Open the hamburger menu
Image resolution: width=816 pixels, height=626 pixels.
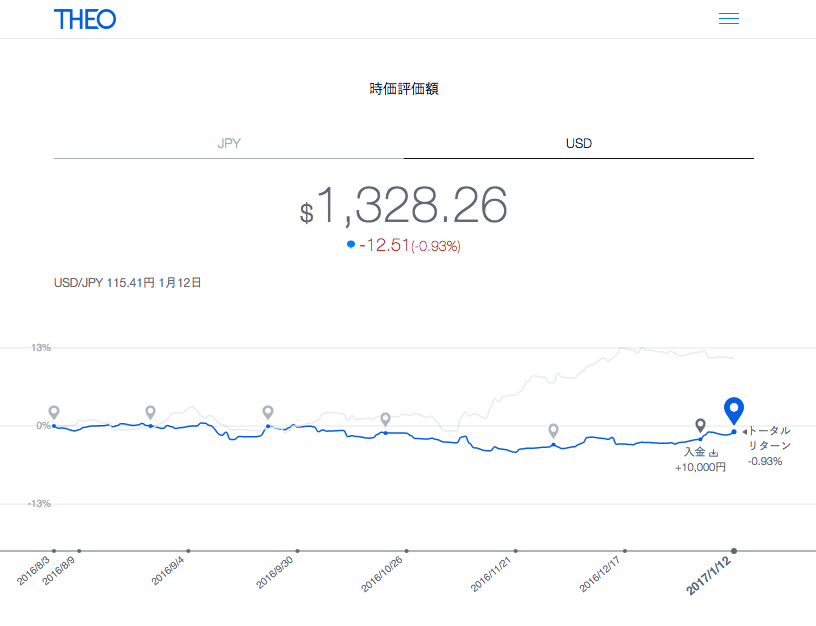729,19
